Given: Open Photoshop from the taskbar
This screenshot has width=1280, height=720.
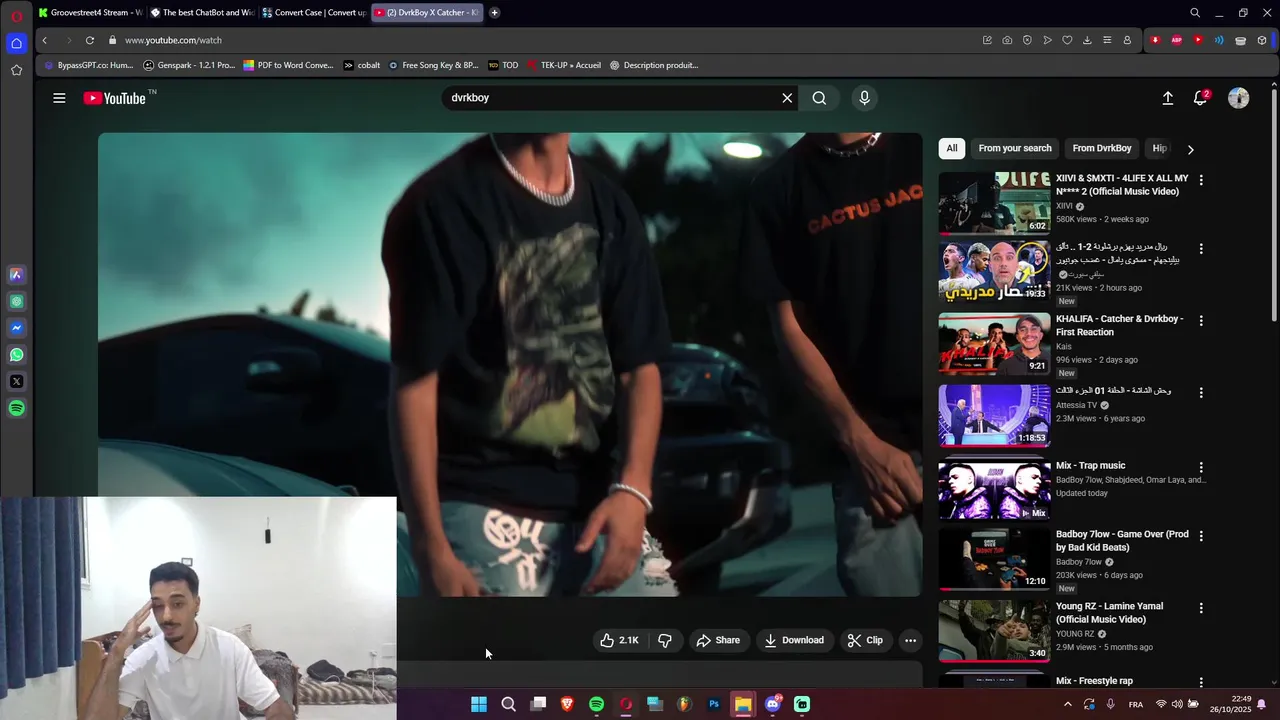Looking at the screenshot, I should pos(714,704).
